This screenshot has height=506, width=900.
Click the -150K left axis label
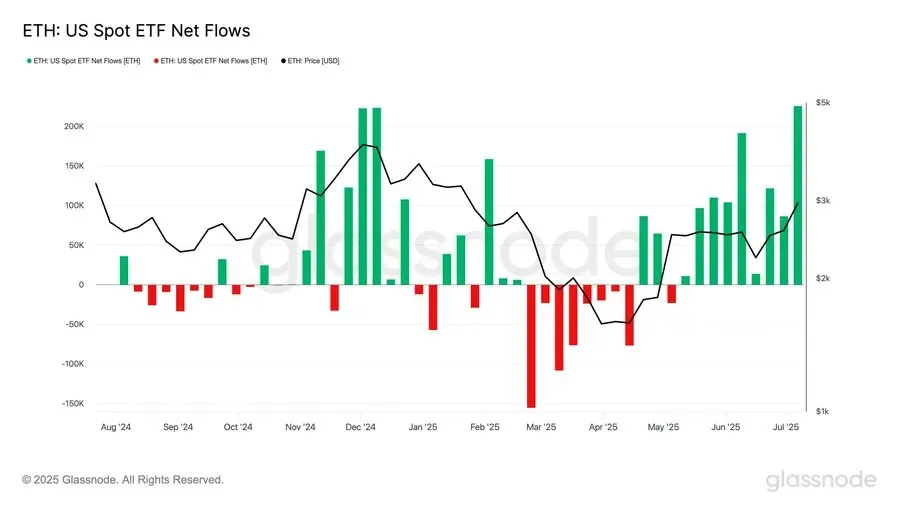73,403
